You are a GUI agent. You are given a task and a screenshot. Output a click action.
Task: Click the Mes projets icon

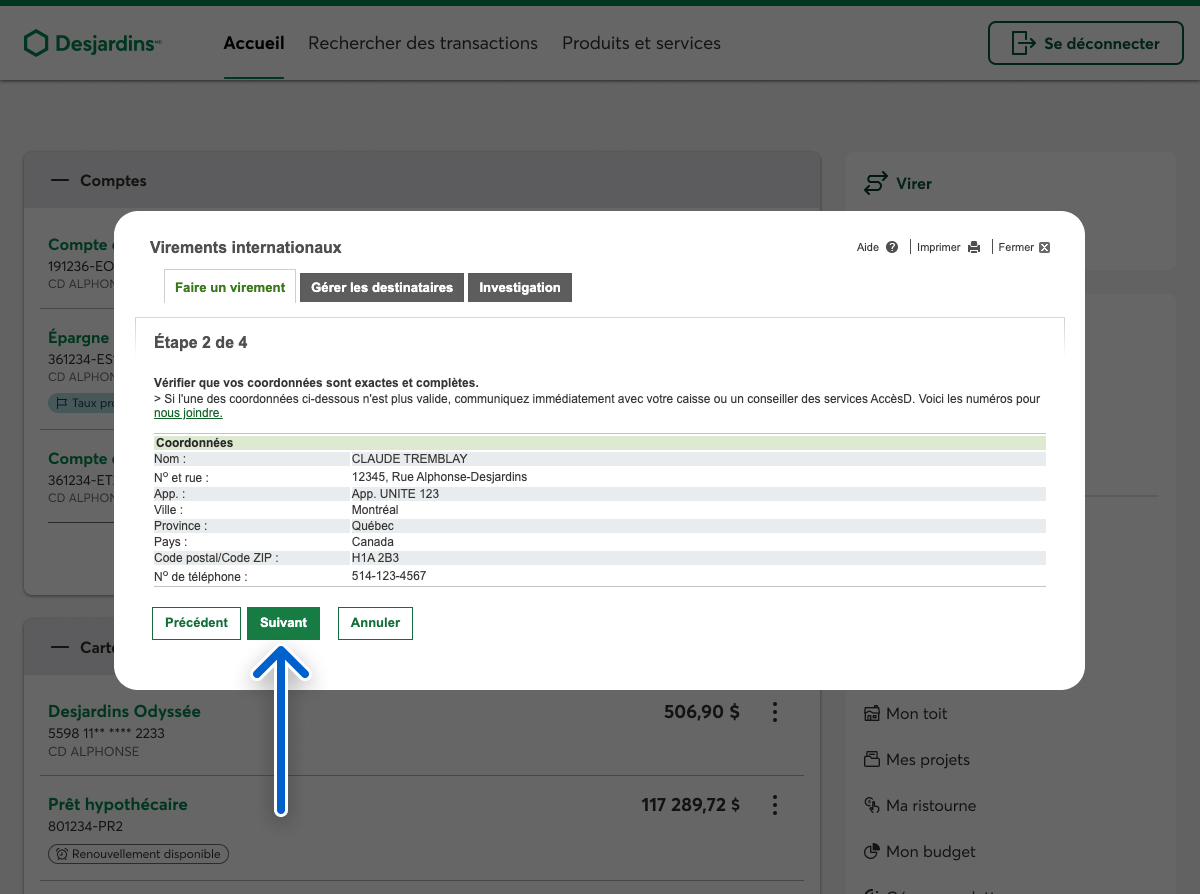[872, 760]
